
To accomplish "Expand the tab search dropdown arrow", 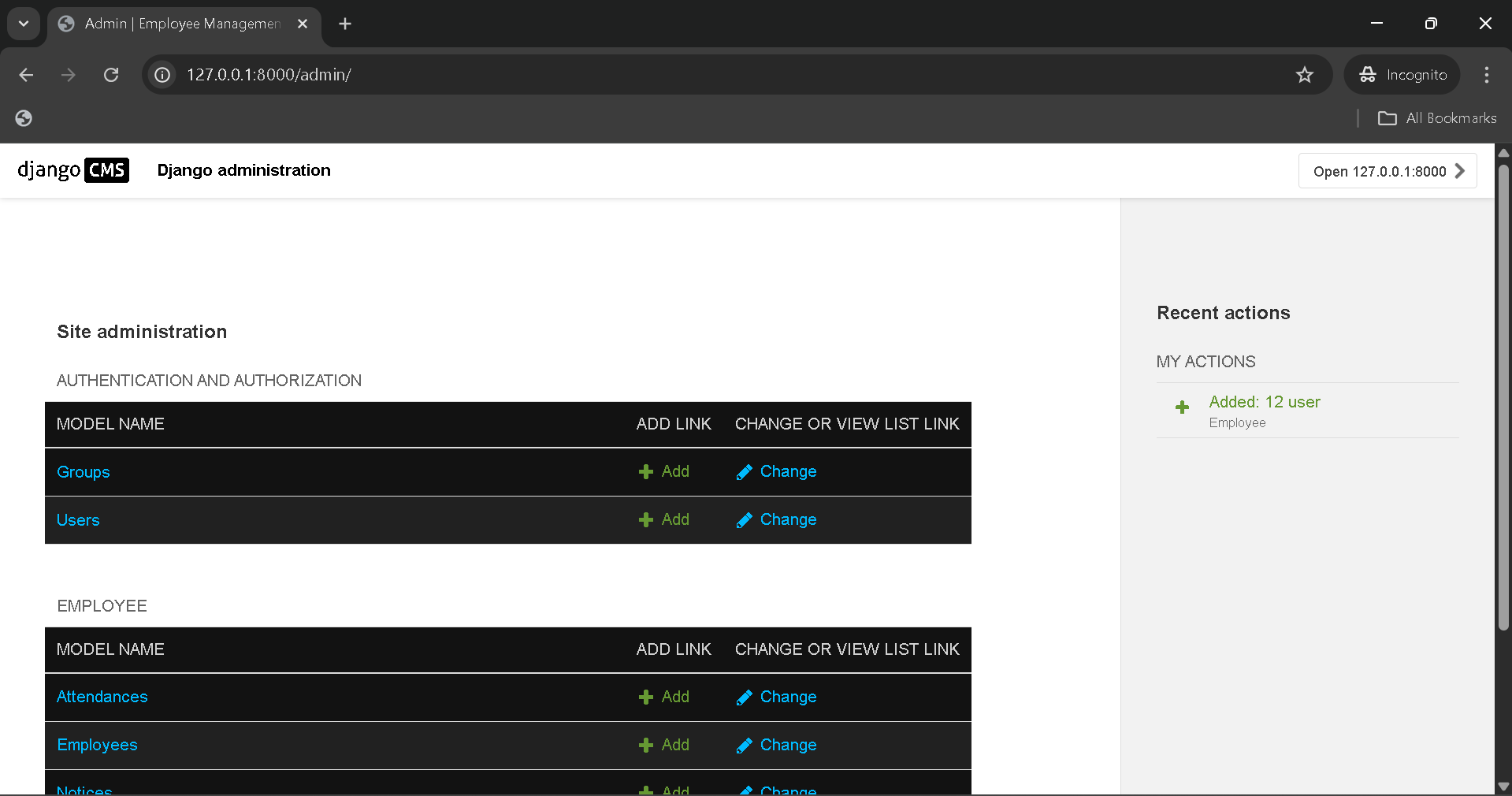I will [24, 24].
